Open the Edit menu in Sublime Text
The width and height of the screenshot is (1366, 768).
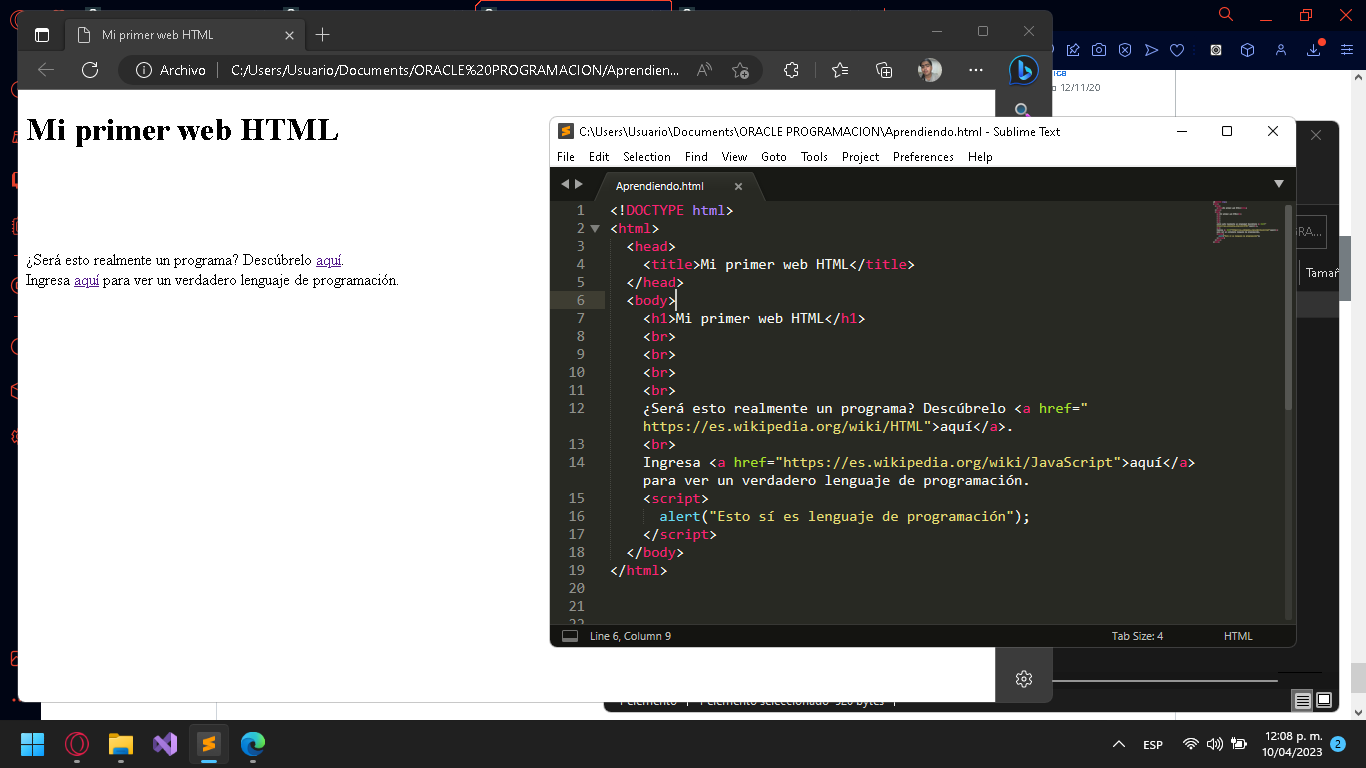(599, 157)
